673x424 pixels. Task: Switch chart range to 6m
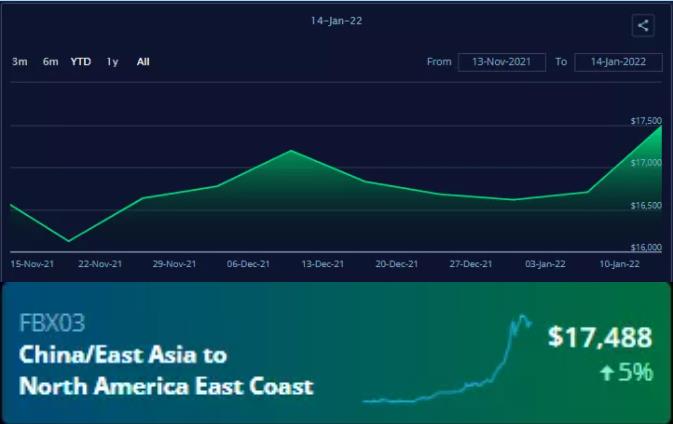point(50,62)
